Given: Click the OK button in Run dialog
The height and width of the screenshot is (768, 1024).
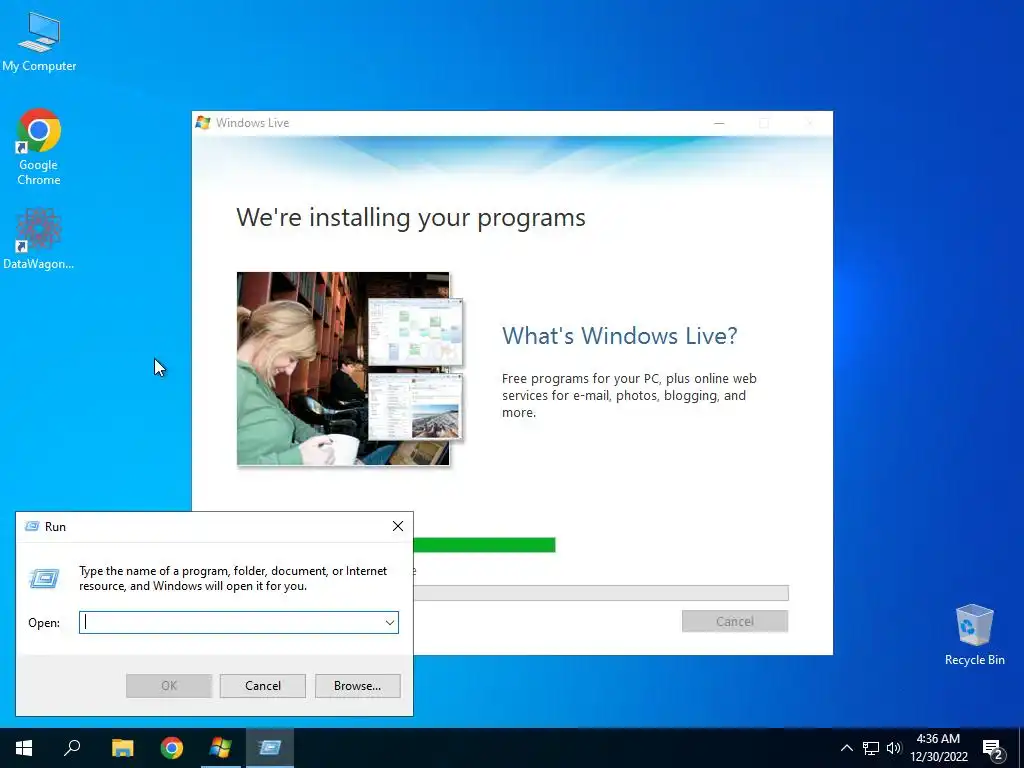Looking at the screenshot, I should [169, 686].
